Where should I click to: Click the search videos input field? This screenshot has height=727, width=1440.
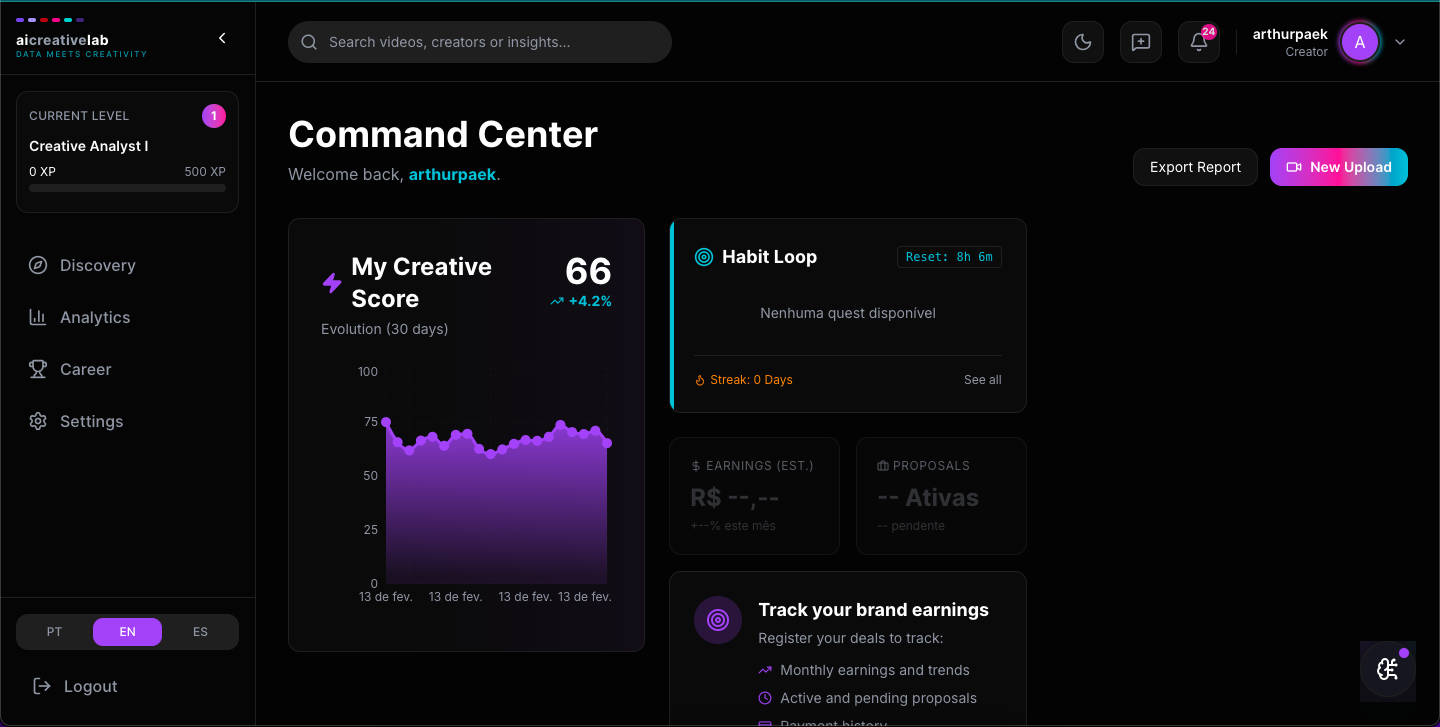(x=479, y=42)
